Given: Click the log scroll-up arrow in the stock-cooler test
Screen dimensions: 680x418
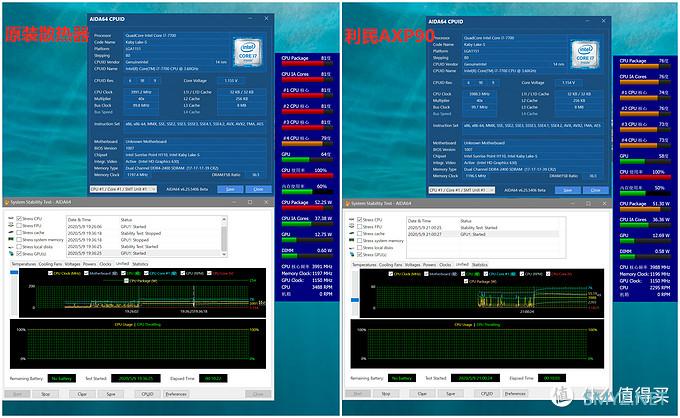Looking at the screenshot, I should pyautogui.click(x=224, y=219).
